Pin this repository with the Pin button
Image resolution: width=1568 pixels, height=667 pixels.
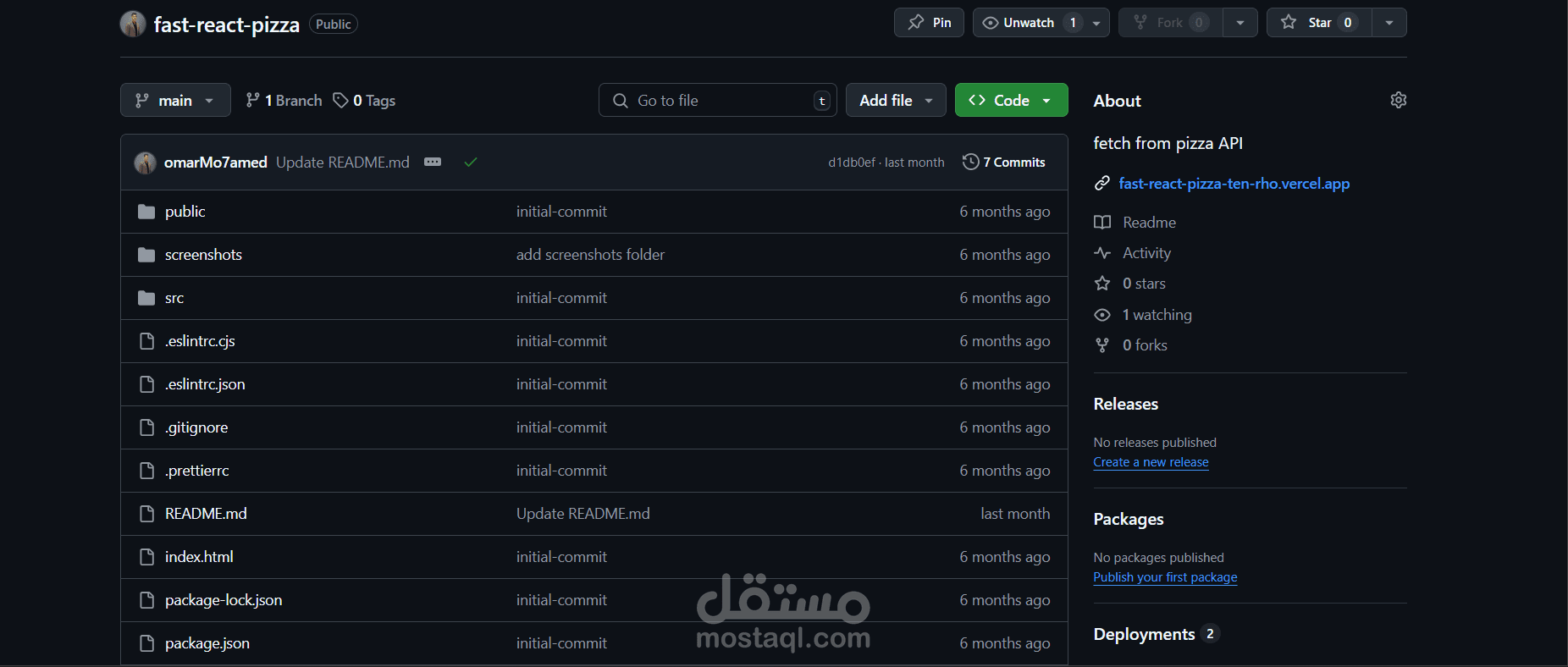click(x=929, y=23)
